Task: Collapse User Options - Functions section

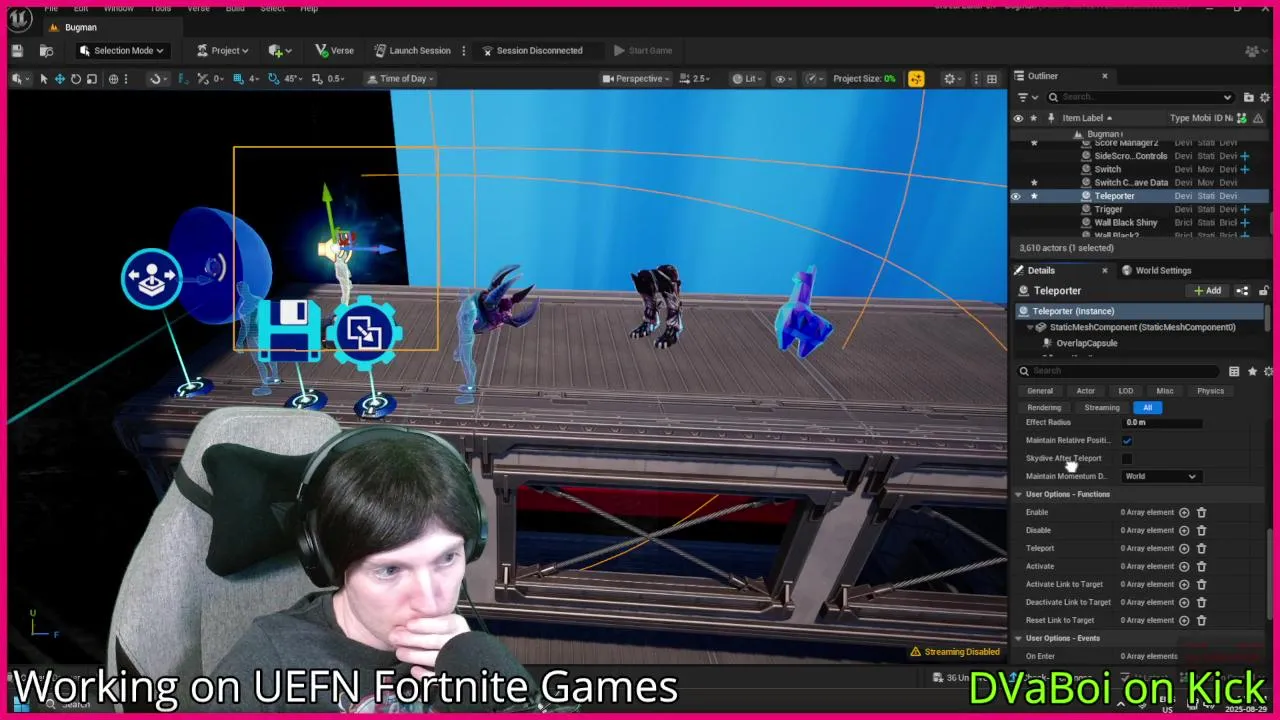Action: pyautogui.click(x=1018, y=494)
